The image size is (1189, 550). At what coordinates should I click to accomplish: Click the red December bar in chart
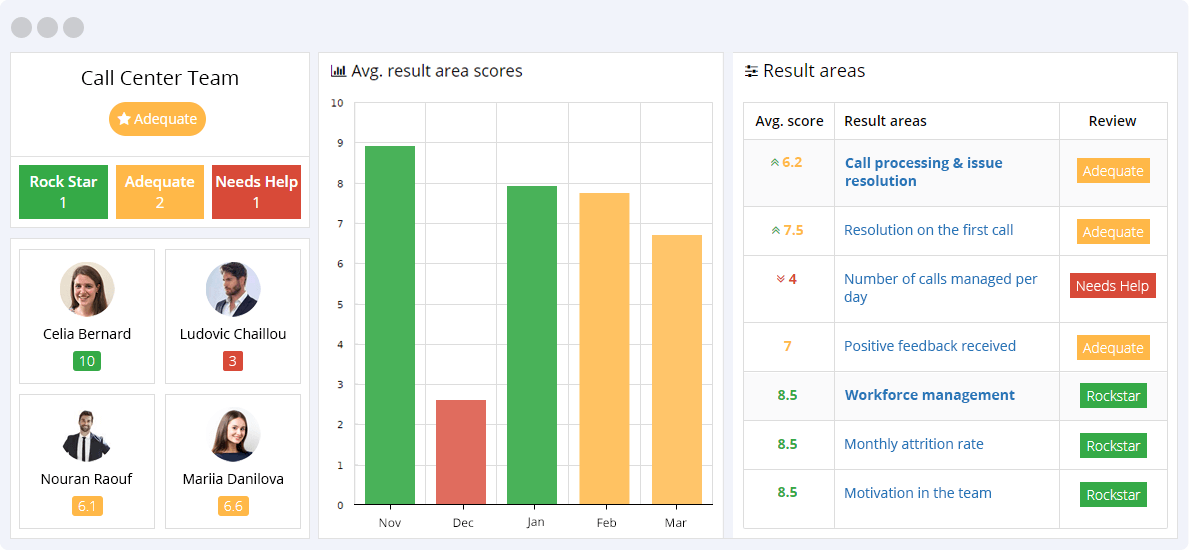point(461,452)
